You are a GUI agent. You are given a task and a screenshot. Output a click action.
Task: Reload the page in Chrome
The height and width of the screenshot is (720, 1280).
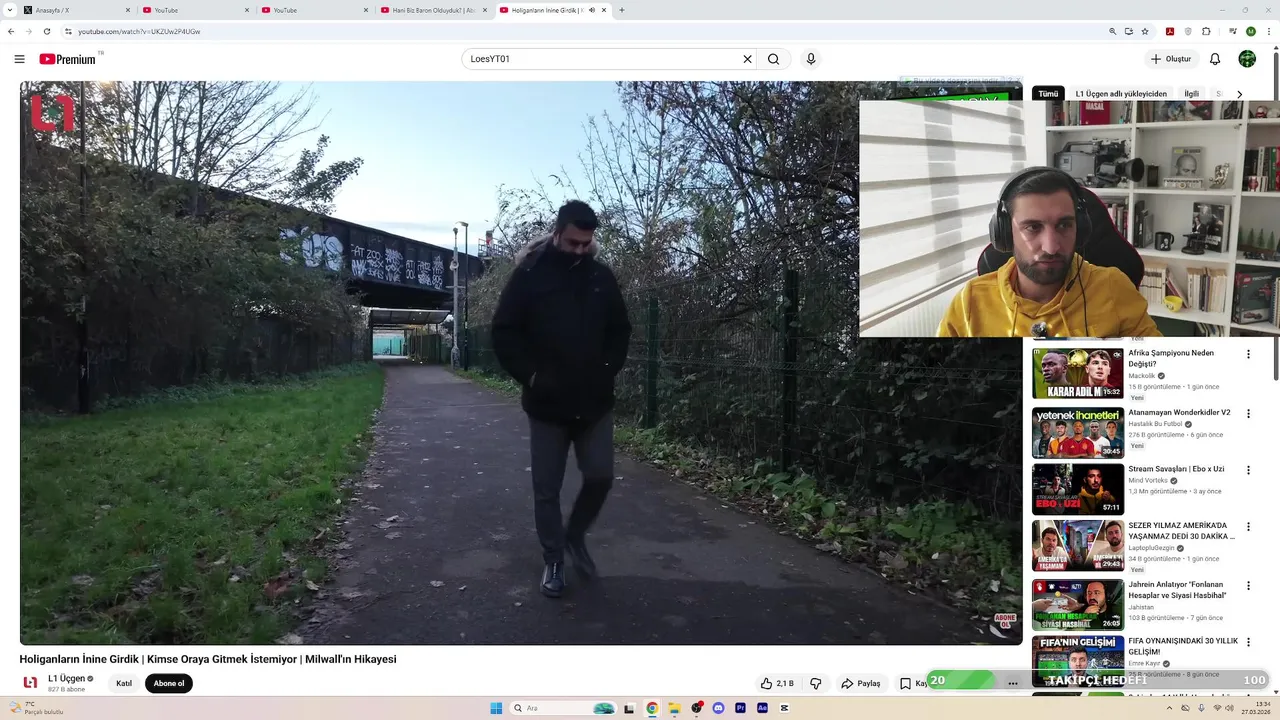point(46,31)
